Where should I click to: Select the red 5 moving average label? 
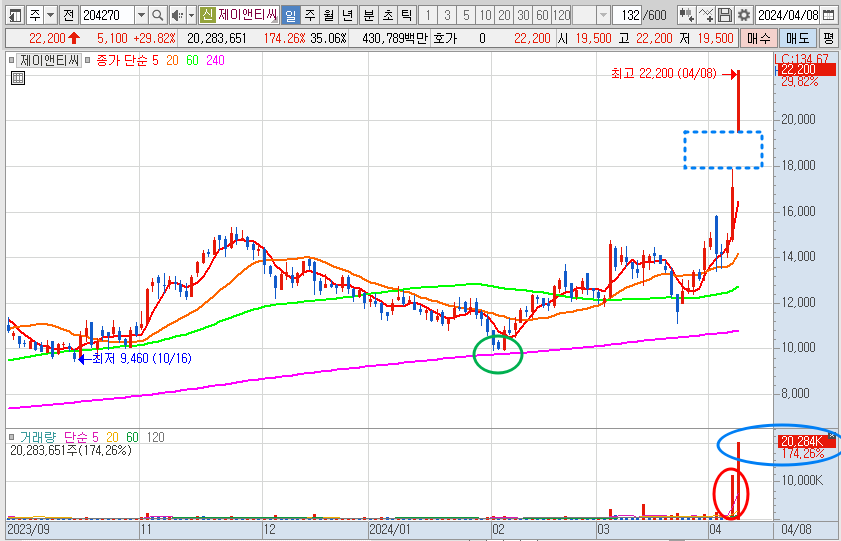155,61
